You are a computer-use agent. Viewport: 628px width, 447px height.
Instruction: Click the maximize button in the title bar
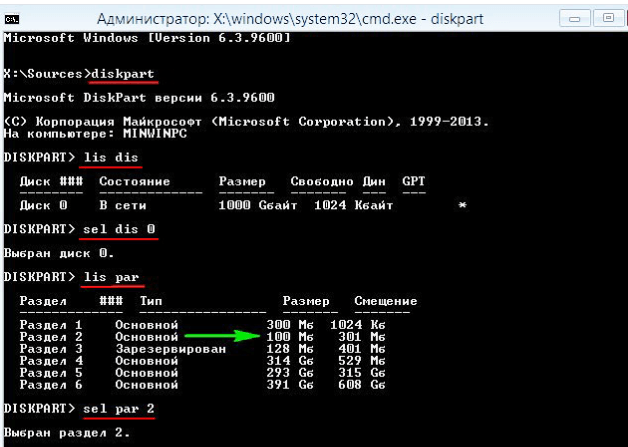607,18
